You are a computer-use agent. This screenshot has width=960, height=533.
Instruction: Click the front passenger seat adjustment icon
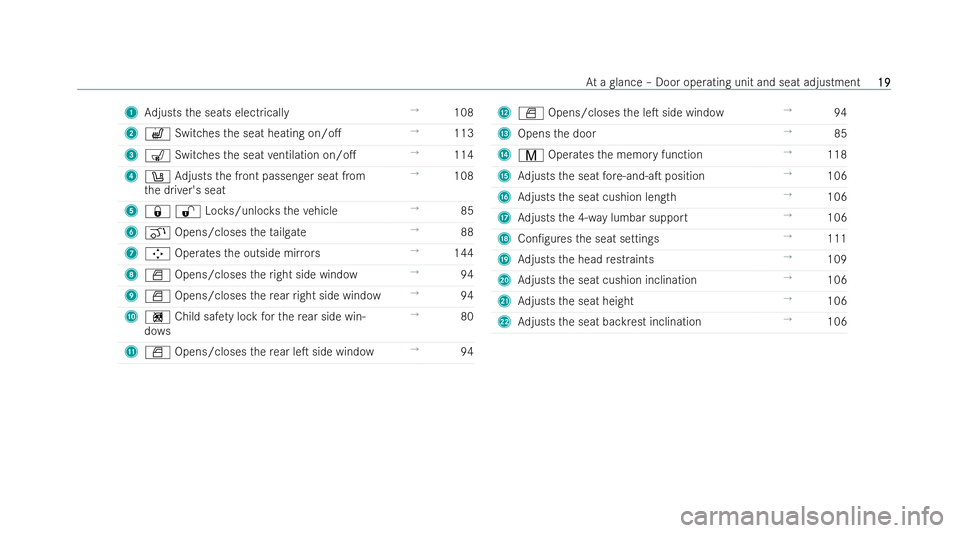click(x=157, y=176)
